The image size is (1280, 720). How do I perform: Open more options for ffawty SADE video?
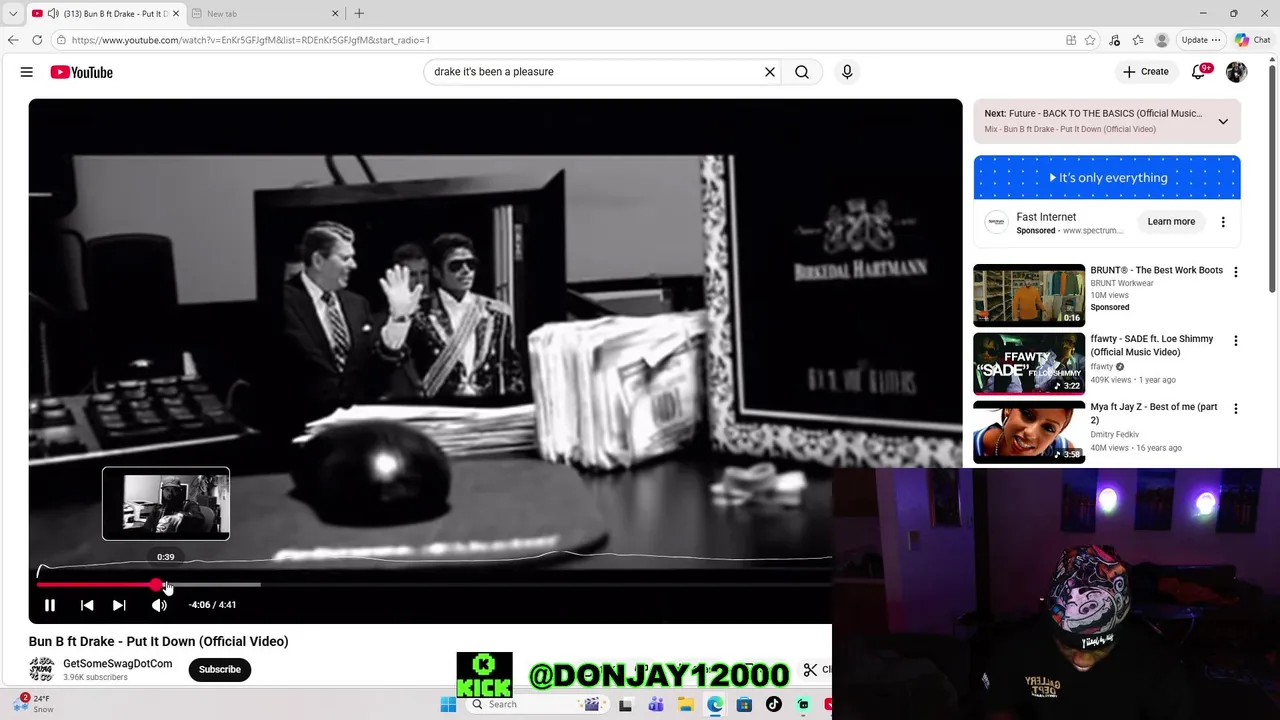pyautogui.click(x=1236, y=341)
